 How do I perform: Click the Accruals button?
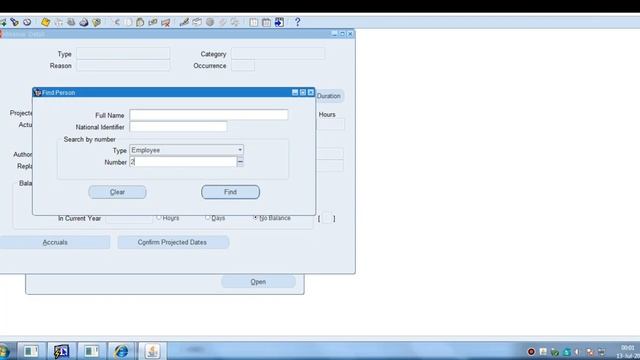tap(55, 242)
